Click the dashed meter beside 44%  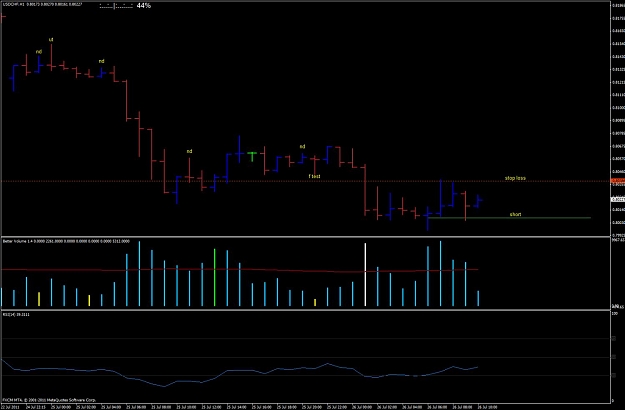(x=116, y=6)
